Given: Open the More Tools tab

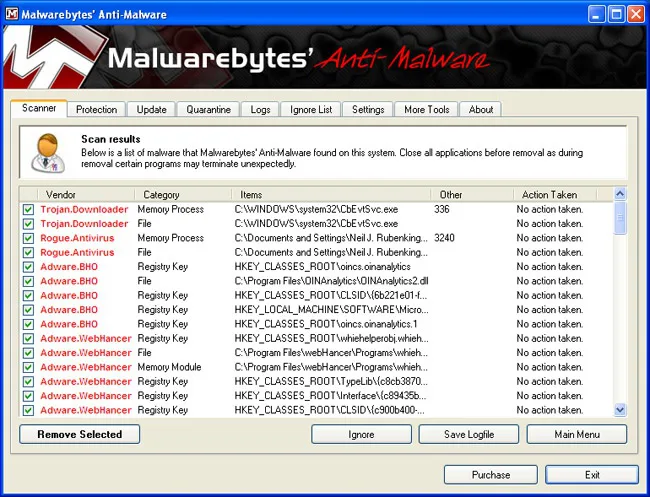Looking at the screenshot, I should (427, 110).
